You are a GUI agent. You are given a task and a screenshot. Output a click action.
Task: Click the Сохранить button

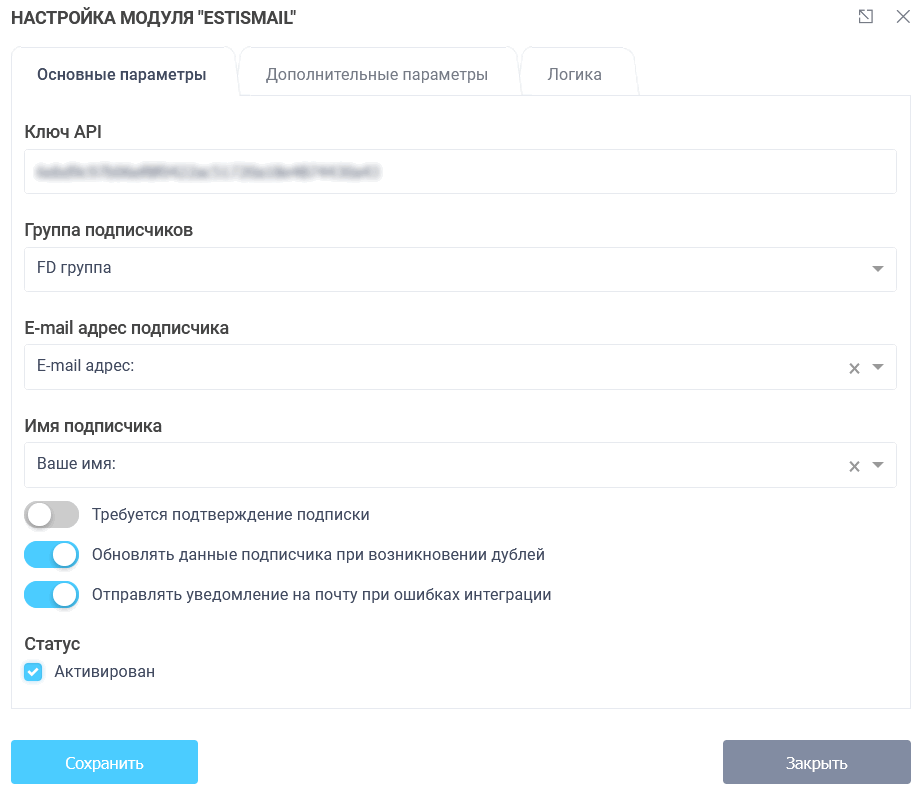104,763
